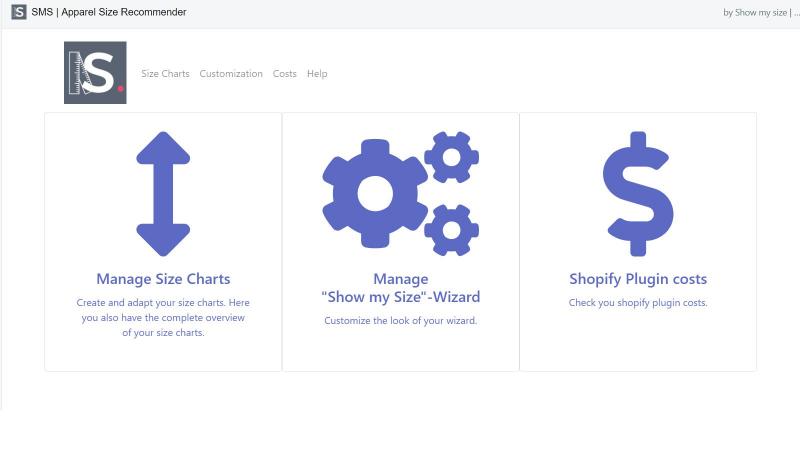Open the Manage Size Charts heading link
This screenshot has height=450, width=800.
click(163, 279)
